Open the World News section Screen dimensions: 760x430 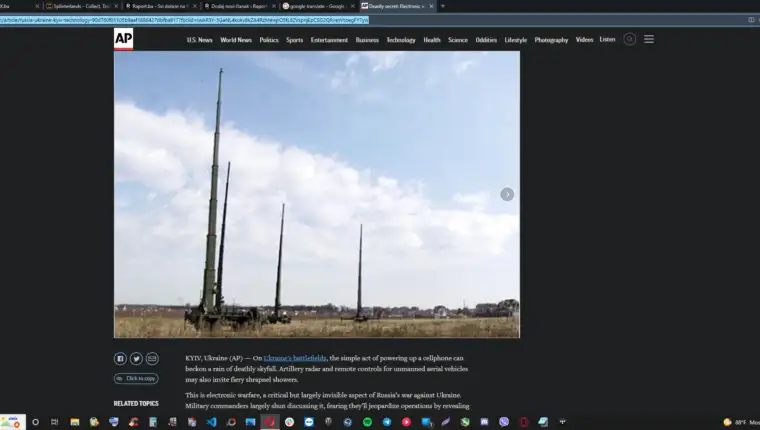pyautogui.click(x=236, y=40)
